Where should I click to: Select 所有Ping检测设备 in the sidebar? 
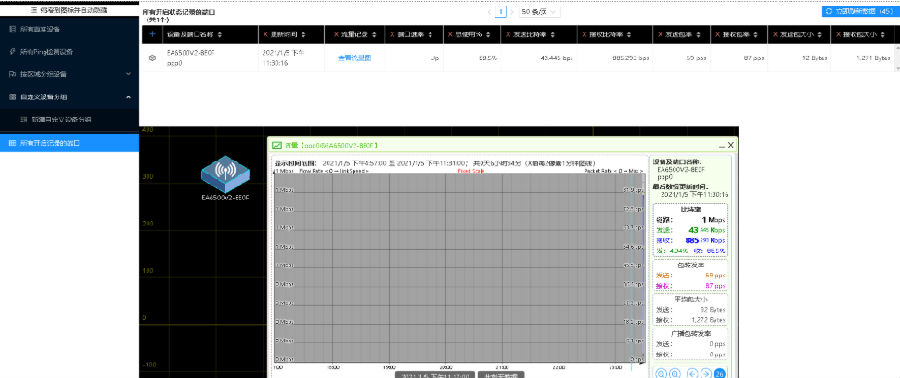pyautogui.click(x=69, y=52)
